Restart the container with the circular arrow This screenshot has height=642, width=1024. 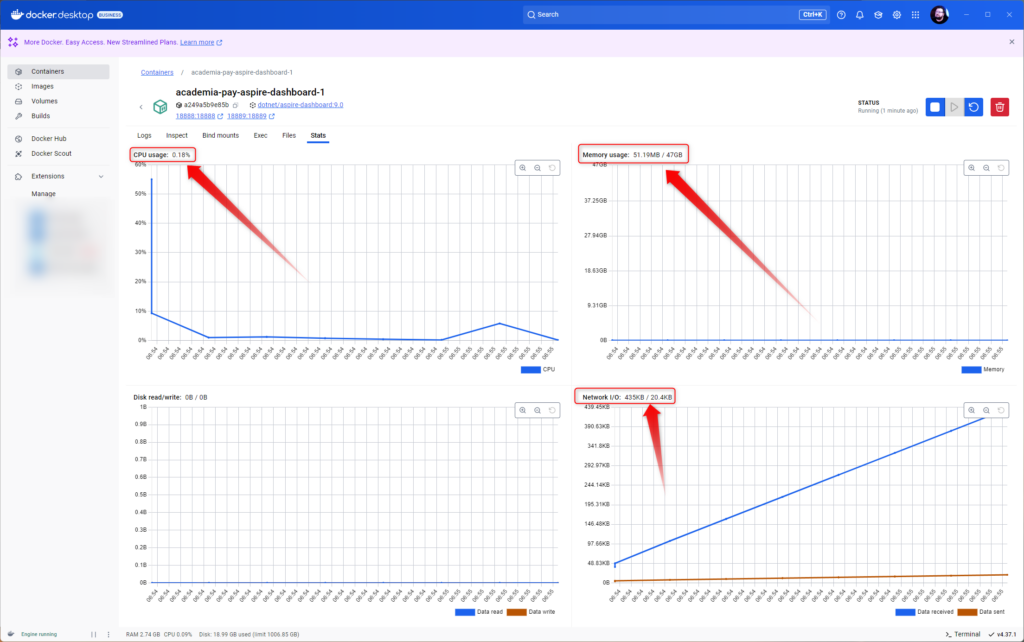click(x=973, y=107)
